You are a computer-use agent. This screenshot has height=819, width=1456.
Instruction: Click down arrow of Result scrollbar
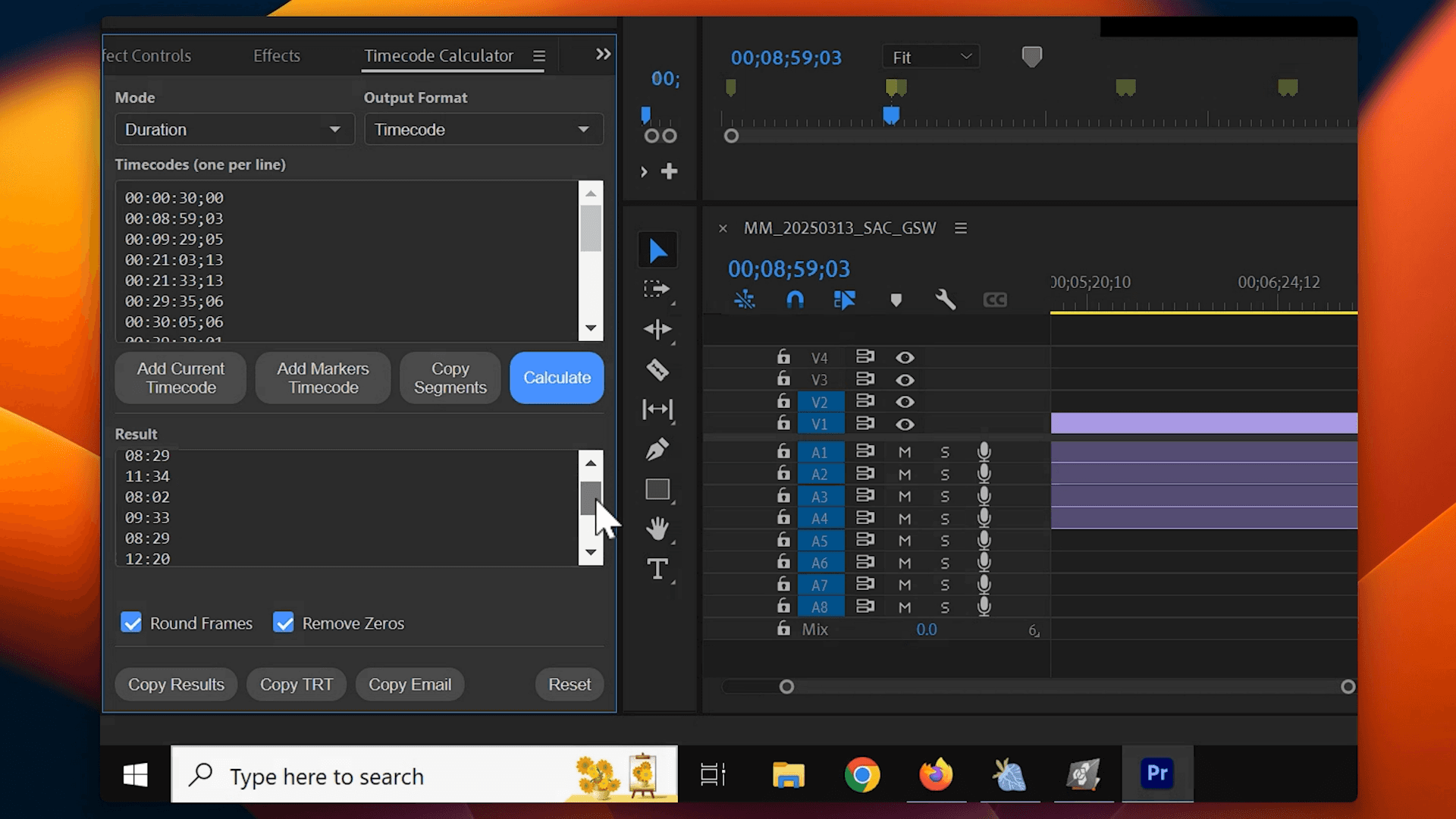591,552
